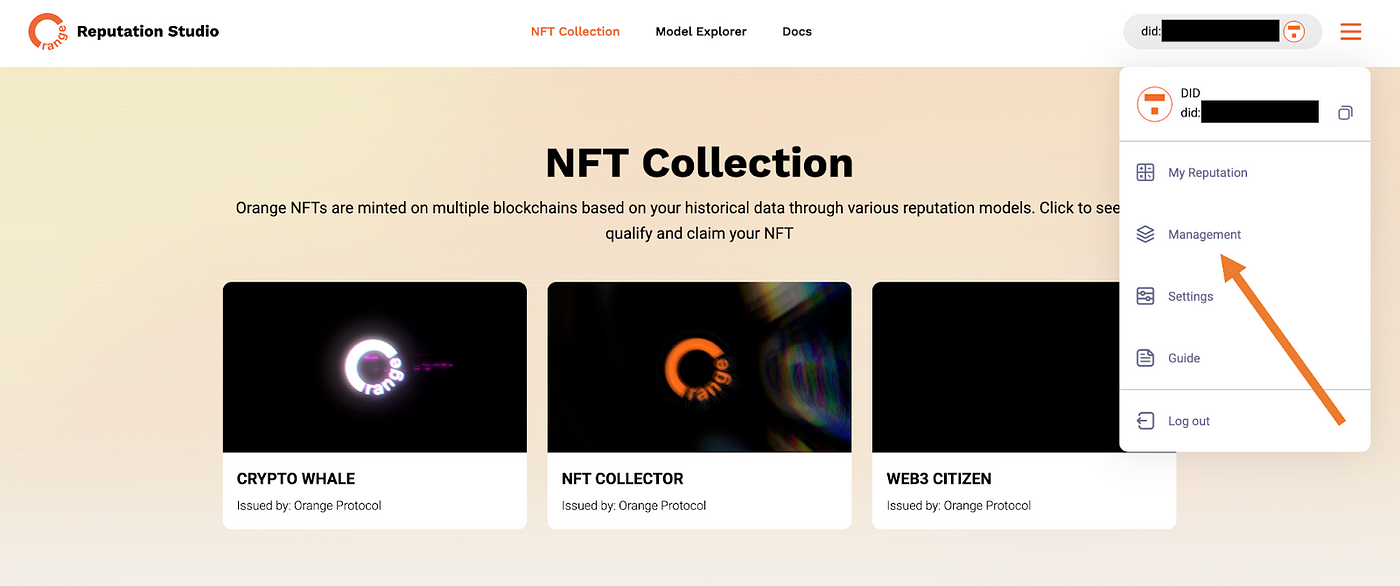Click the Orange logo in header
This screenshot has width=1400, height=586.
tap(47, 32)
